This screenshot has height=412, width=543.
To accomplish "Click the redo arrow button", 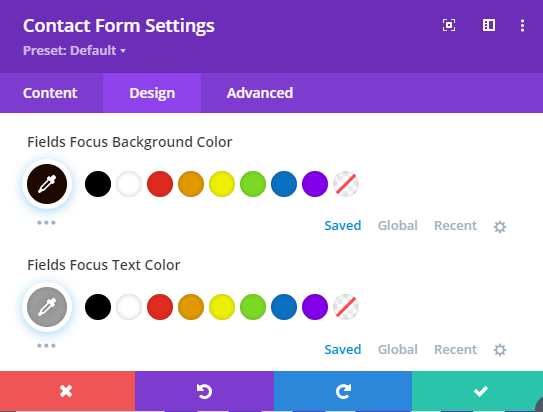I will coord(343,391).
